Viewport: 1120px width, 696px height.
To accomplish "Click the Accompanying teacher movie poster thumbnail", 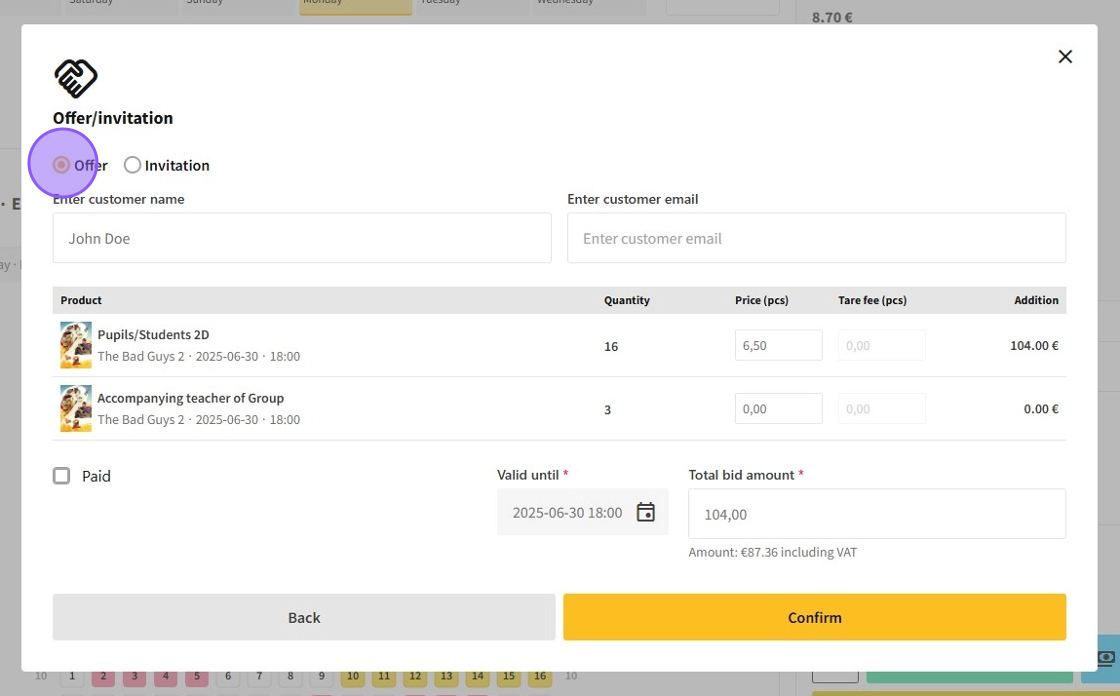I will coord(76,408).
